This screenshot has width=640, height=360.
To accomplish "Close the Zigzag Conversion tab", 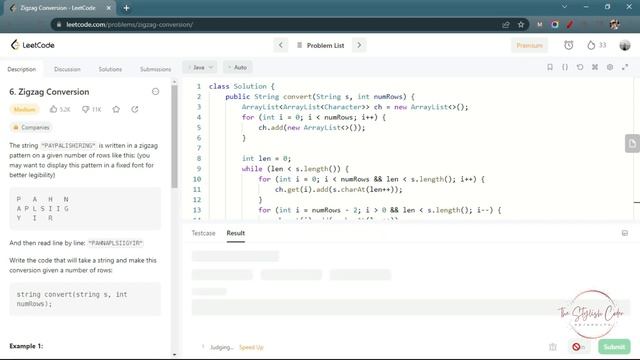I will [109, 8].
